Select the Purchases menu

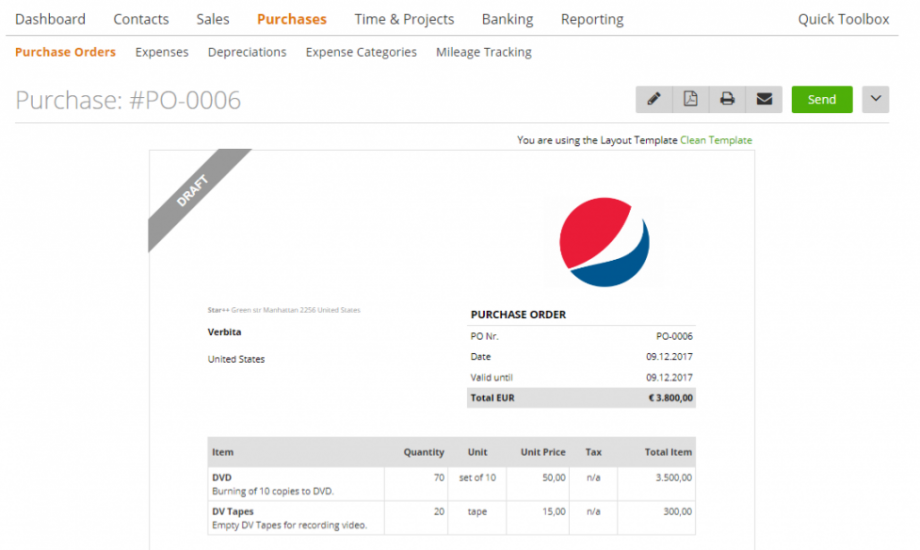(292, 19)
